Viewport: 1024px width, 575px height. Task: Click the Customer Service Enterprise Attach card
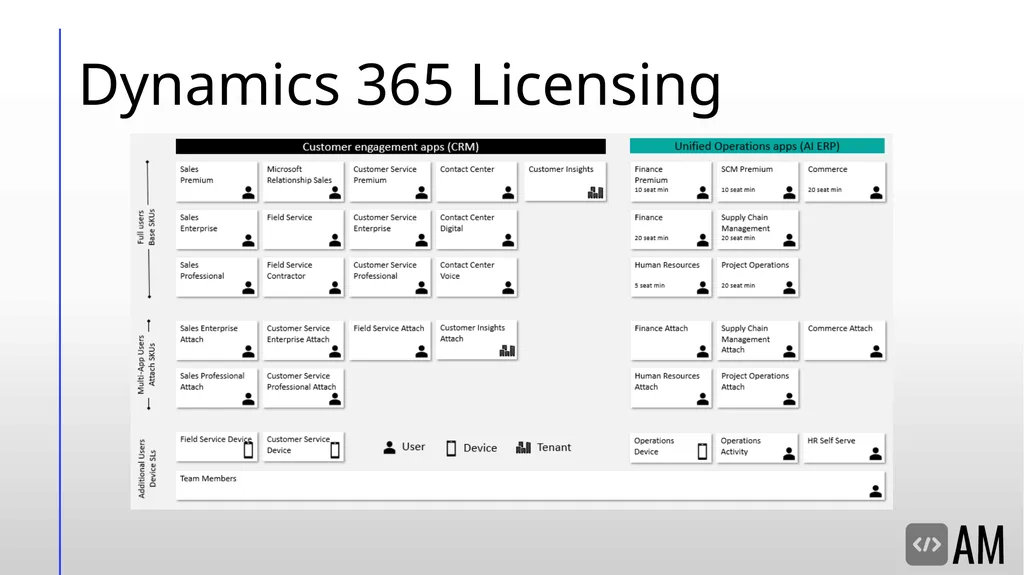pyautogui.click(x=304, y=340)
